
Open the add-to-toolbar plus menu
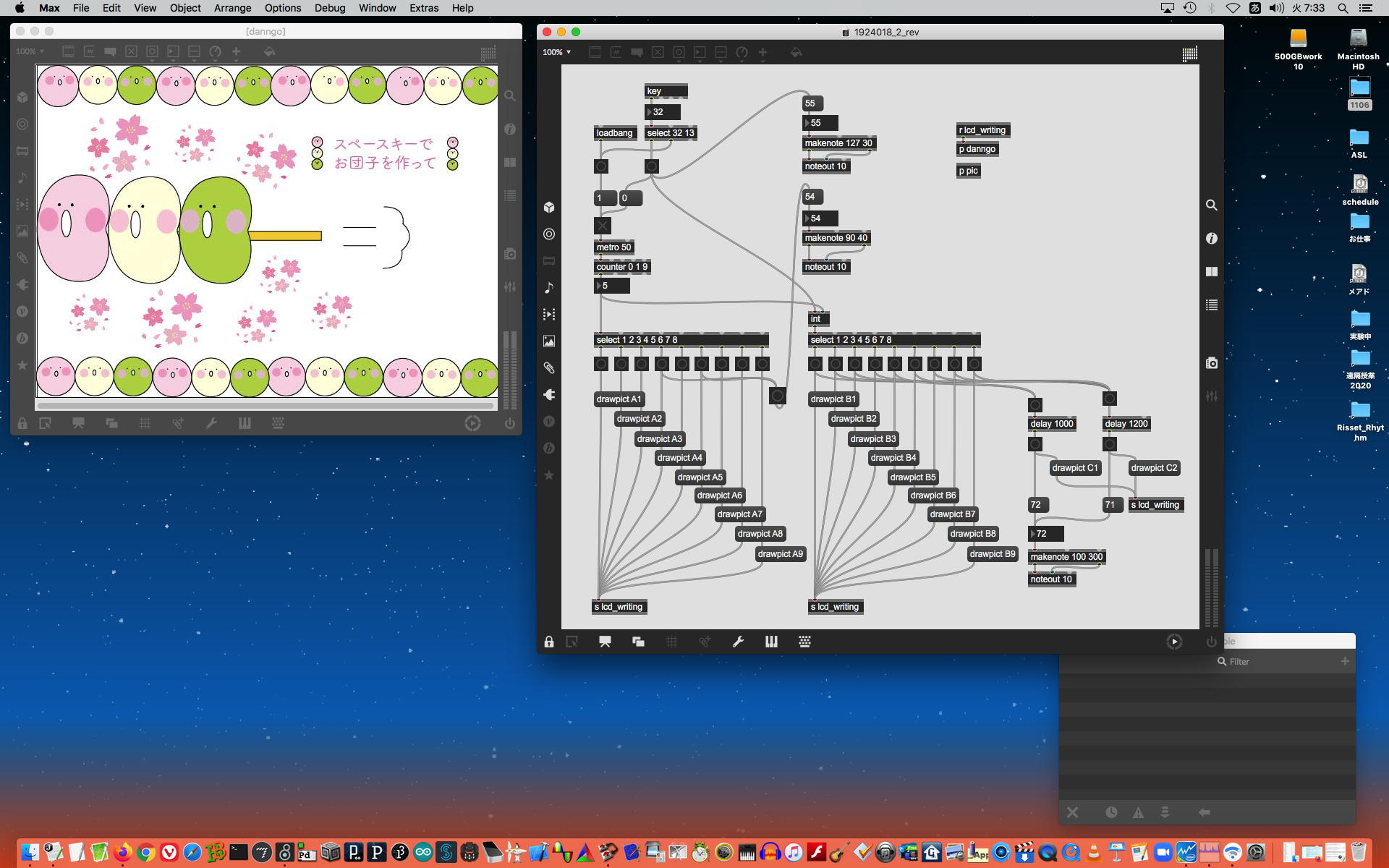click(x=763, y=52)
